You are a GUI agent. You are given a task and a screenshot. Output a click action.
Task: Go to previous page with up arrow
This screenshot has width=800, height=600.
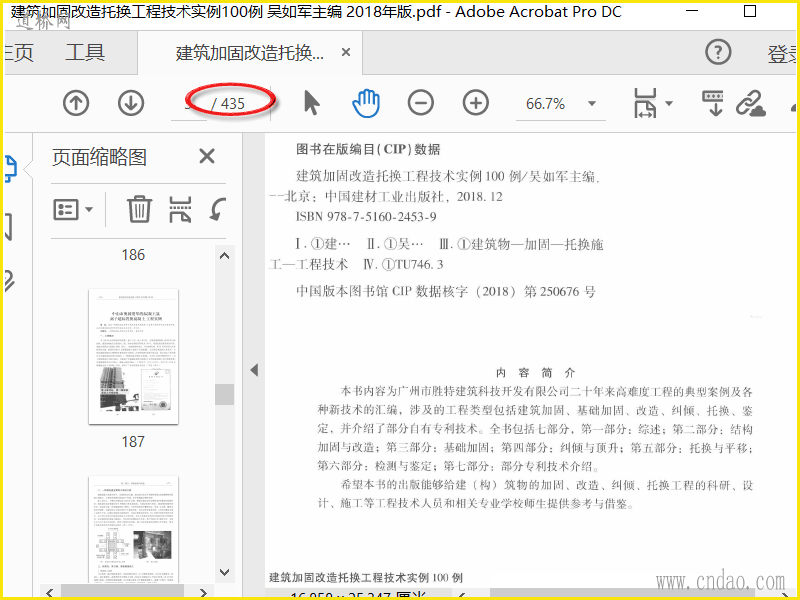[x=76, y=103]
